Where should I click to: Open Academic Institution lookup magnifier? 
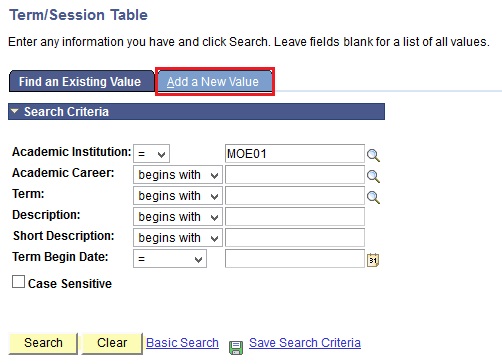[373, 155]
